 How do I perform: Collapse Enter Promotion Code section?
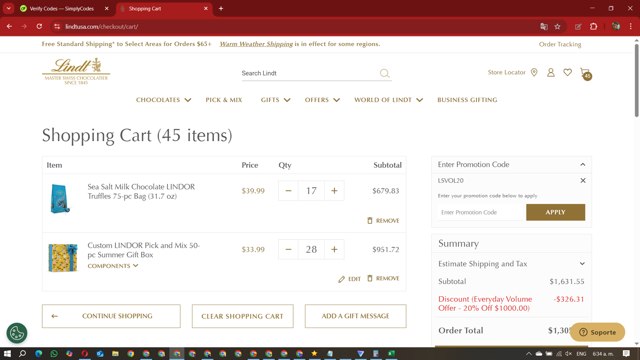582,164
